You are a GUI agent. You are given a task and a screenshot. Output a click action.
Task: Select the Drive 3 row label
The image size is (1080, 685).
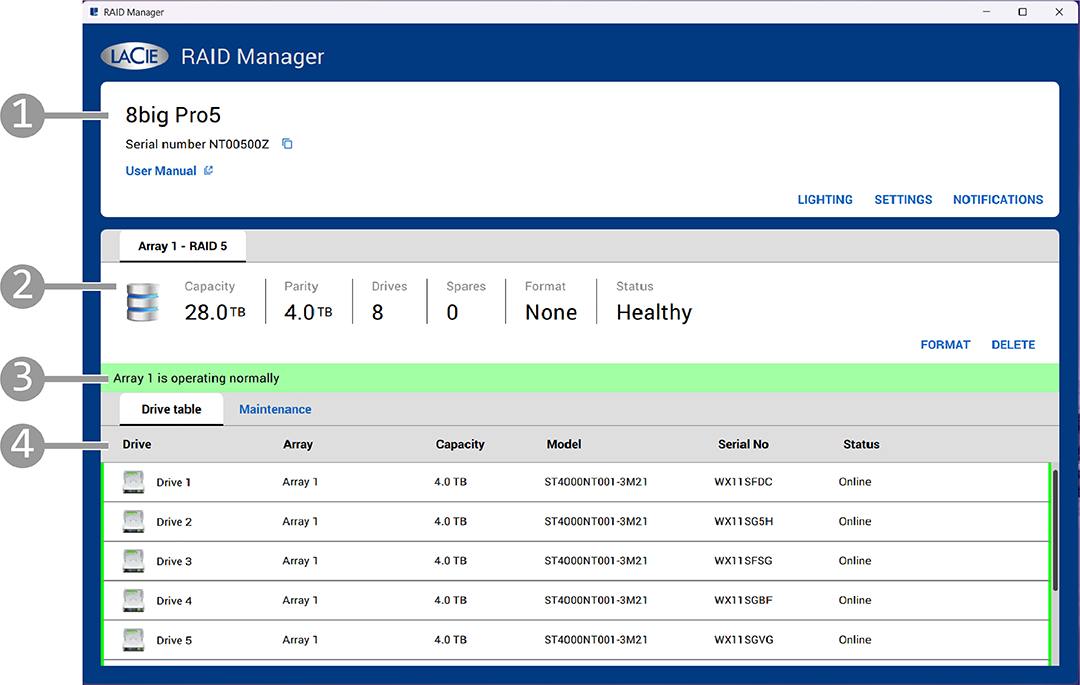click(x=174, y=562)
